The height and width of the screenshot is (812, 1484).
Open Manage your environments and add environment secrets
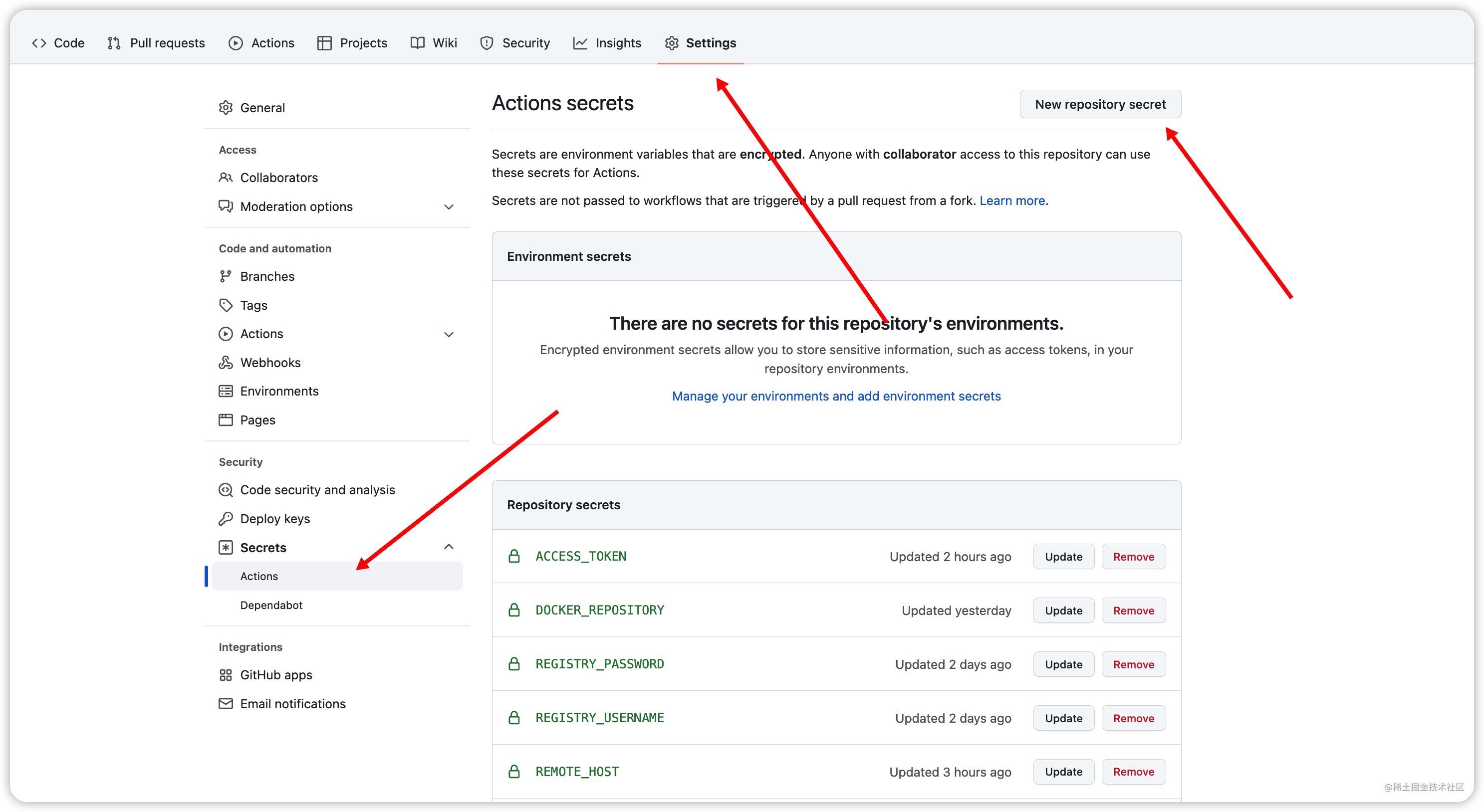coord(836,396)
